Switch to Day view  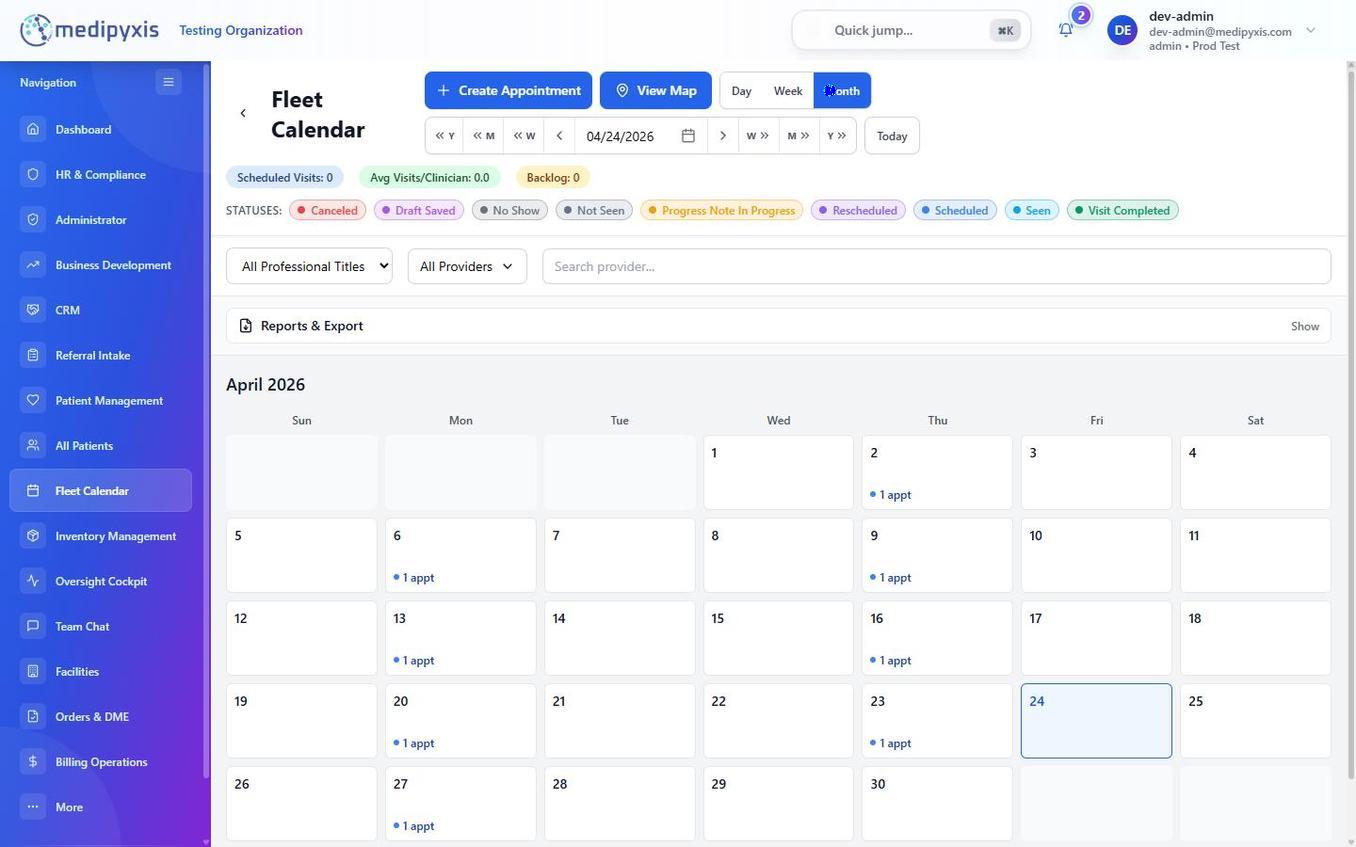(741, 91)
